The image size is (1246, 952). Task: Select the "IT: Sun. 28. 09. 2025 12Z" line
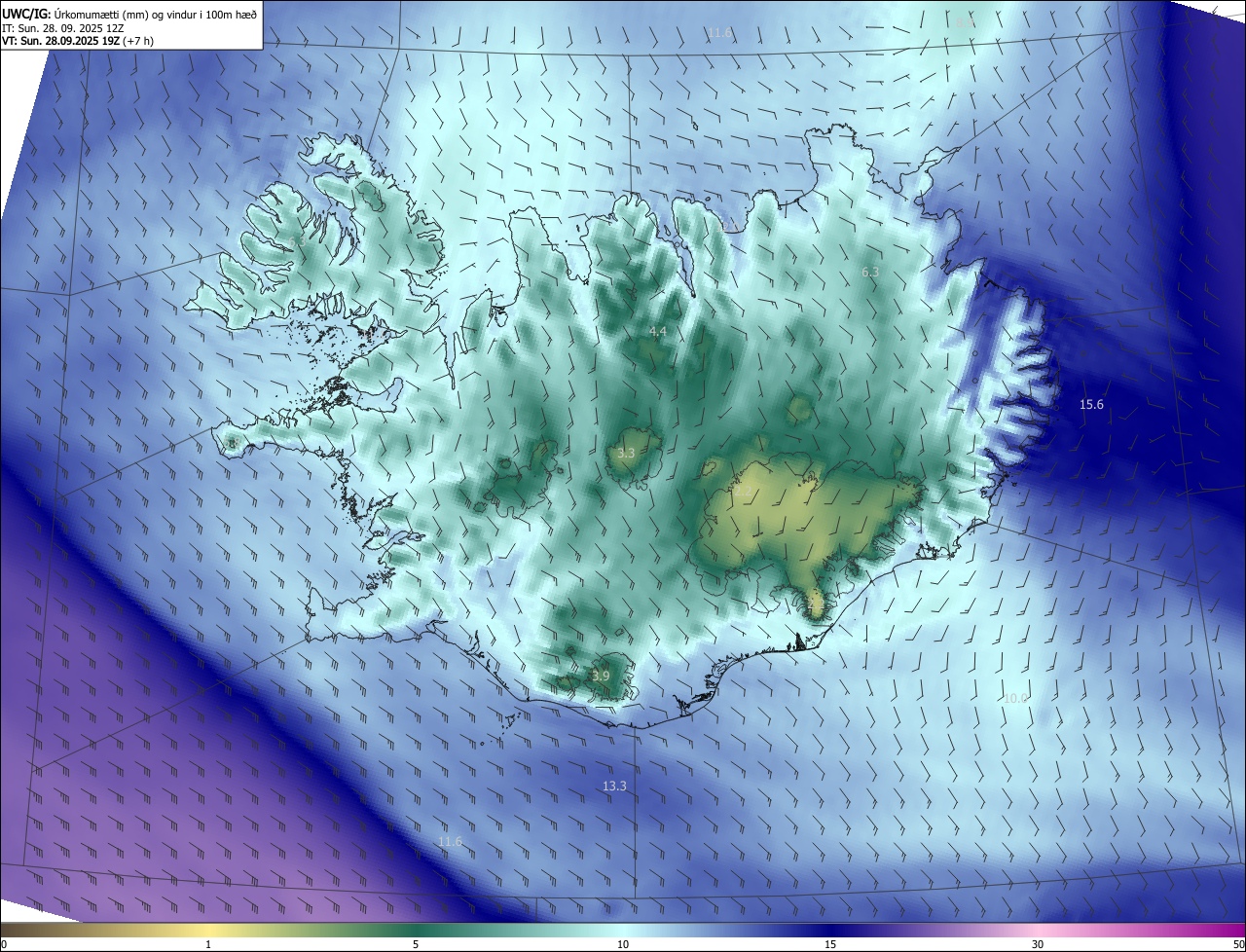[64, 27]
